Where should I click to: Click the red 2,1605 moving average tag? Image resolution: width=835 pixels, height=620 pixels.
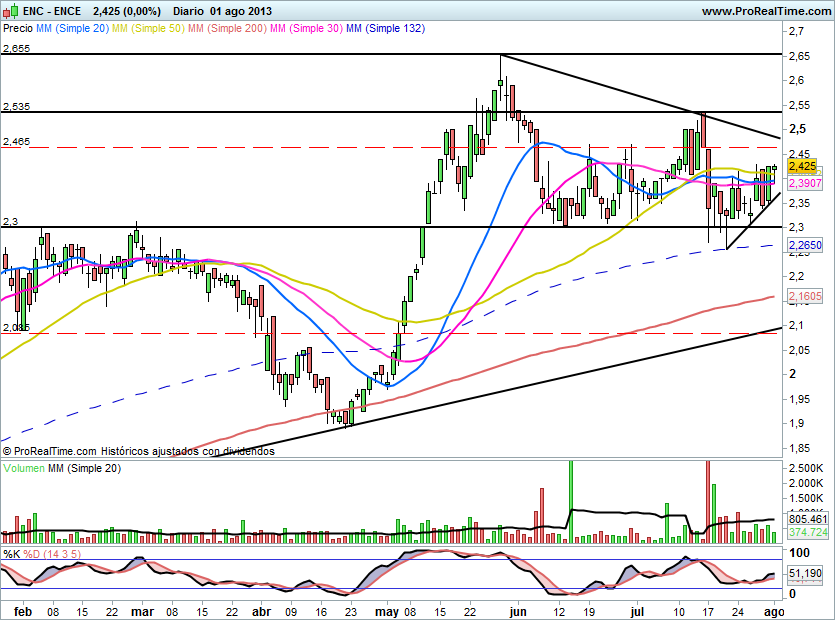(x=805, y=296)
